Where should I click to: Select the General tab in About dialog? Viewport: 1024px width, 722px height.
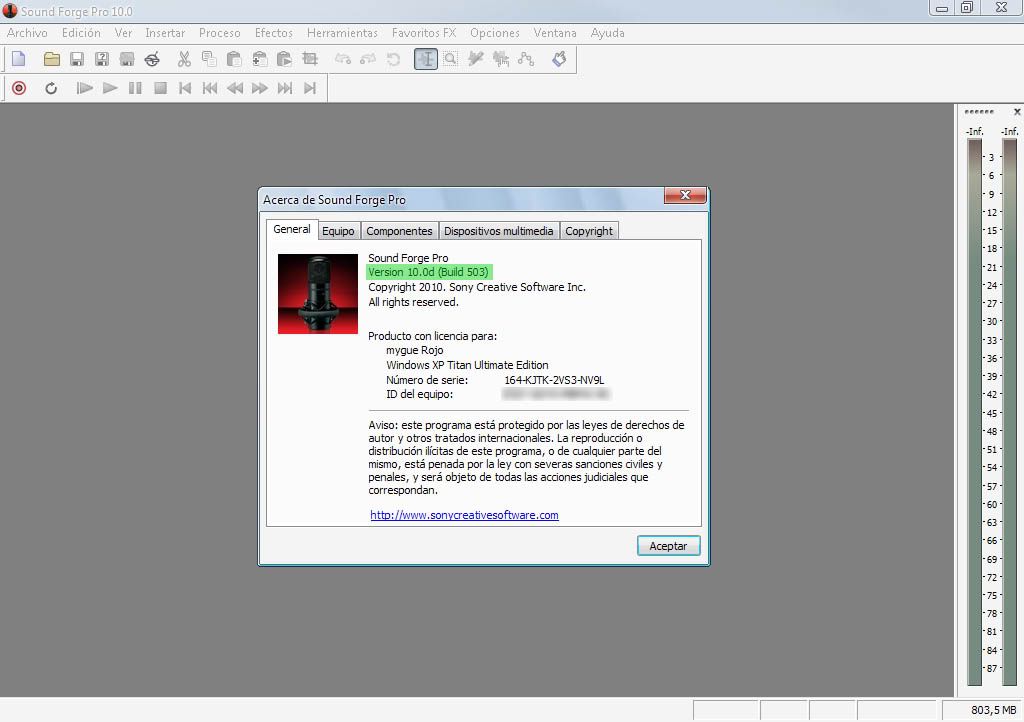pos(292,229)
